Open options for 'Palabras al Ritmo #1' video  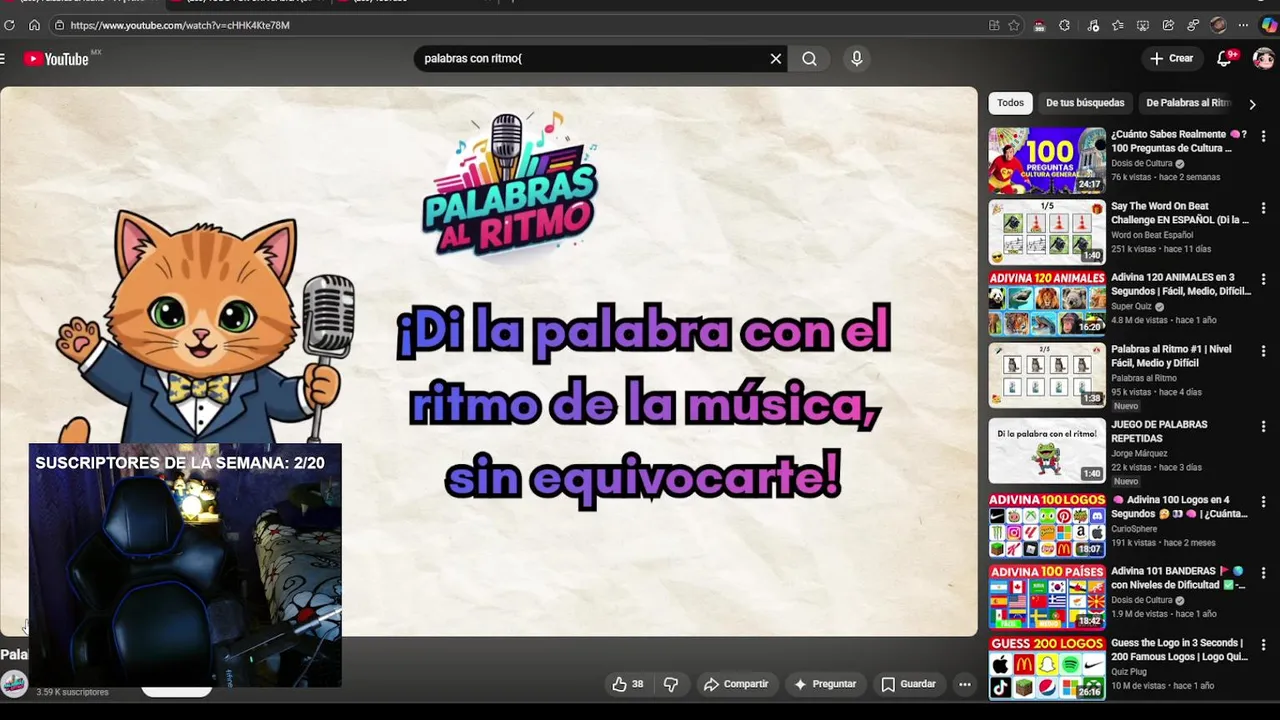(1263, 352)
